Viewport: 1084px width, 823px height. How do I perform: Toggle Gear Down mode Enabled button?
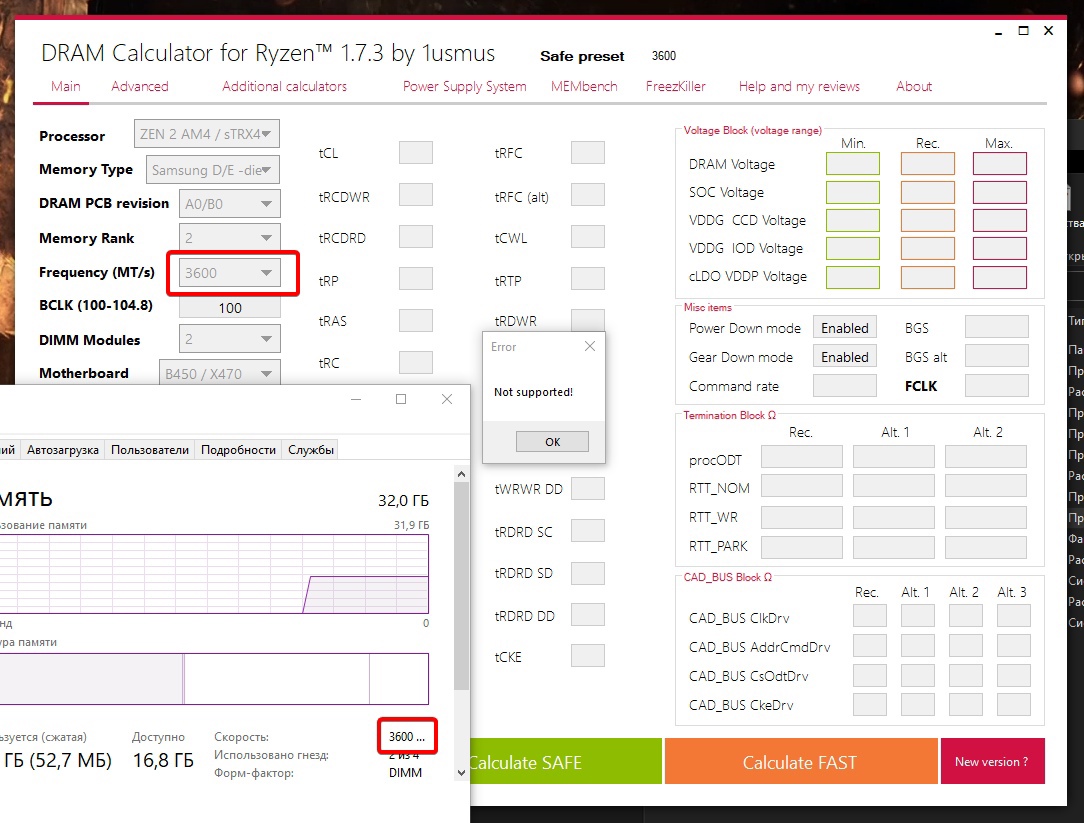pos(845,357)
